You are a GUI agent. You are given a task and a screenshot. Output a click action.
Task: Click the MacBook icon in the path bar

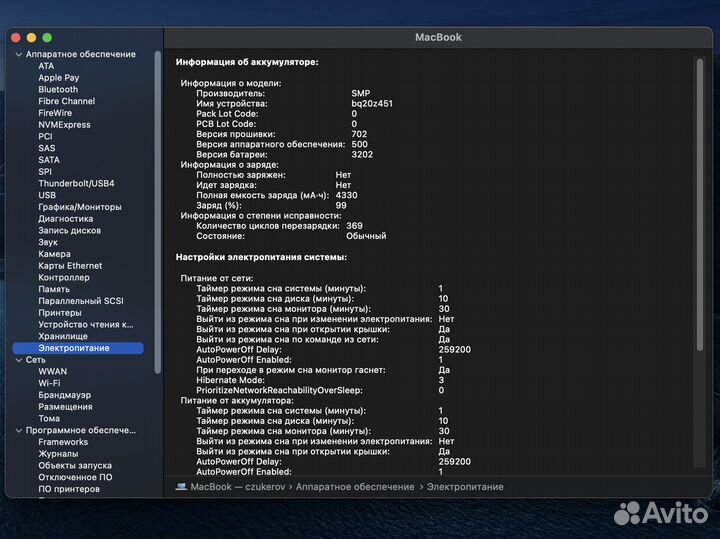(181, 487)
